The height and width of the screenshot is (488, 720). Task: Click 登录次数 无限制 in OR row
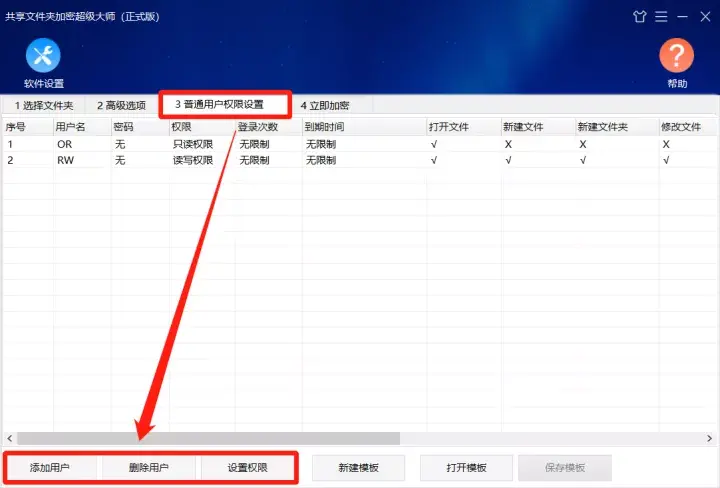coord(254,144)
